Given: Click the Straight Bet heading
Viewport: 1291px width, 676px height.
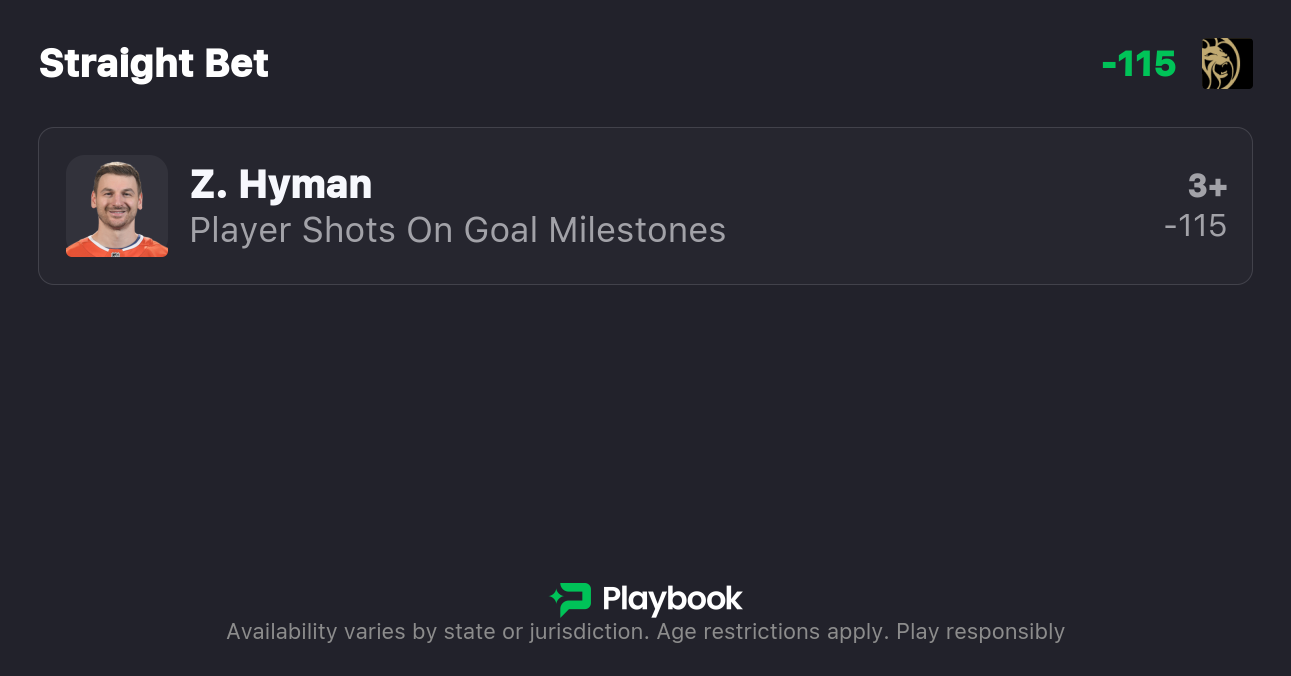Looking at the screenshot, I should pos(154,64).
